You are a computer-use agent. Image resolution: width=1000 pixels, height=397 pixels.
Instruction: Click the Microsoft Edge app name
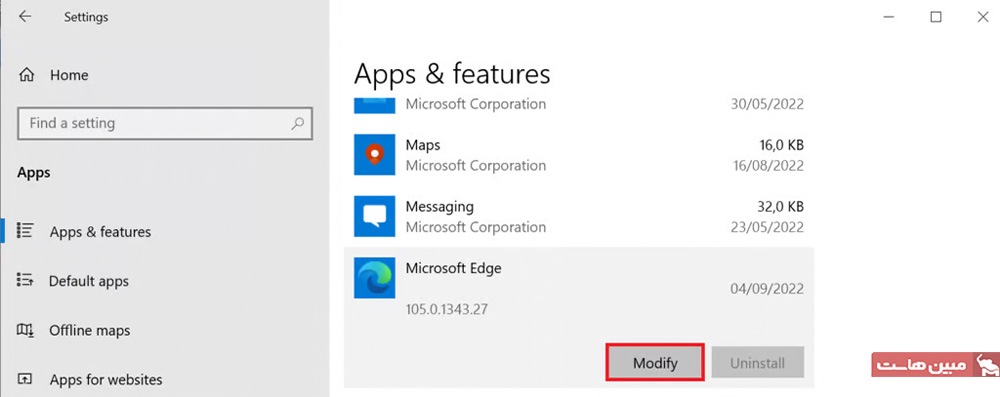click(x=453, y=268)
